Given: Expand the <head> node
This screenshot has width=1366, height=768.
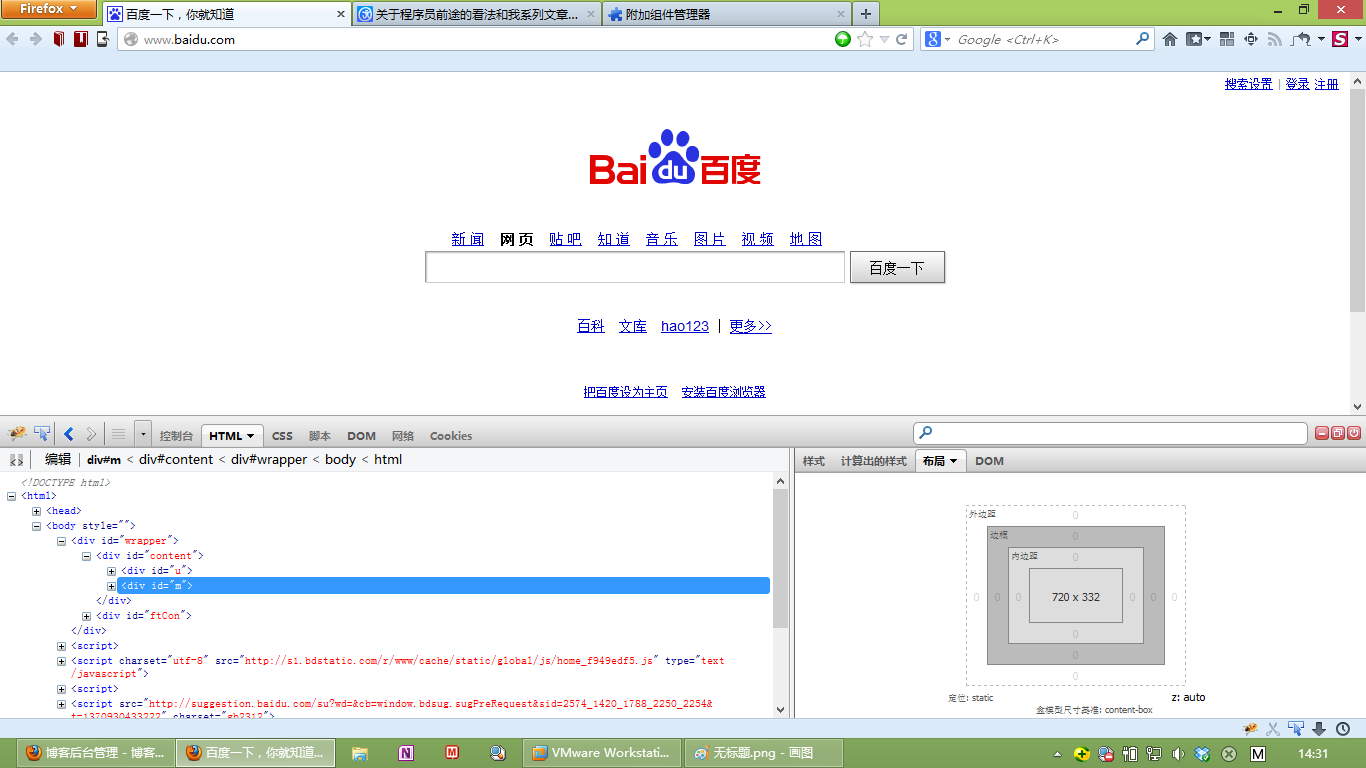Looking at the screenshot, I should [37, 511].
